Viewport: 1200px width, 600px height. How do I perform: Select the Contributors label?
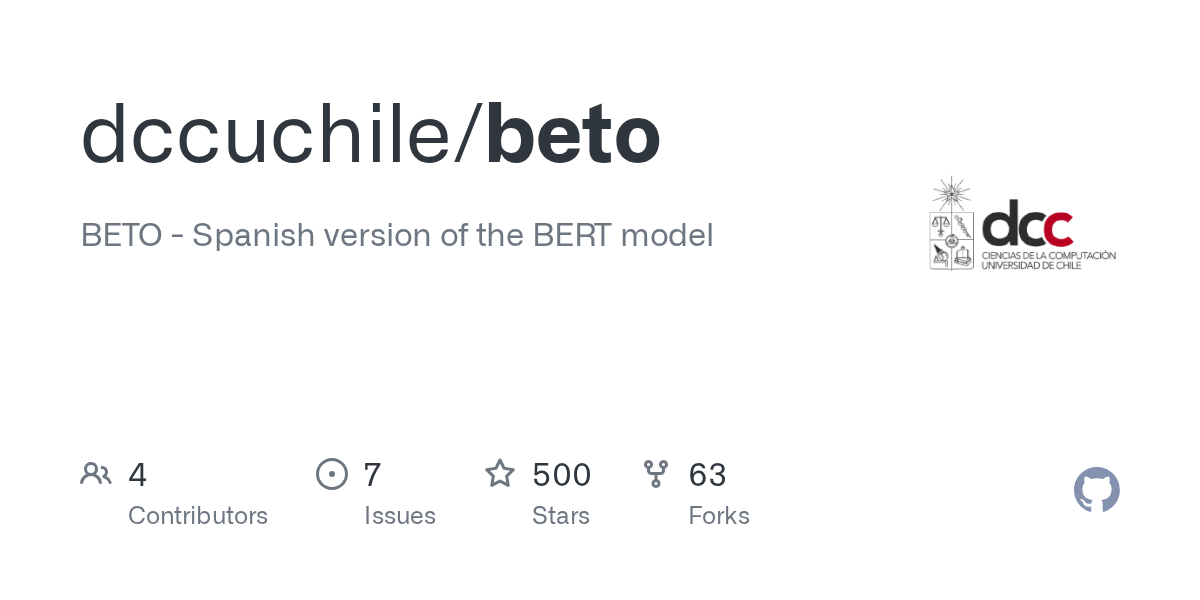point(198,516)
